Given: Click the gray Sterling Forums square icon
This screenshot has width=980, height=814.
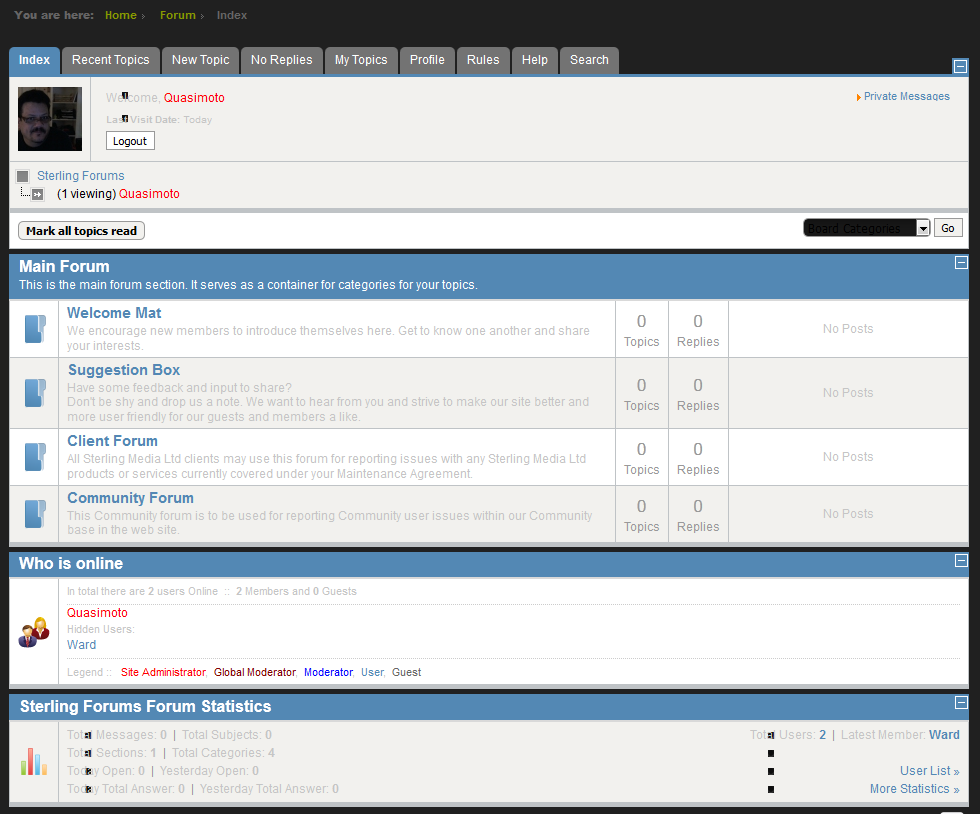Looking at the screenshot, I should click(x=23, y=176).
